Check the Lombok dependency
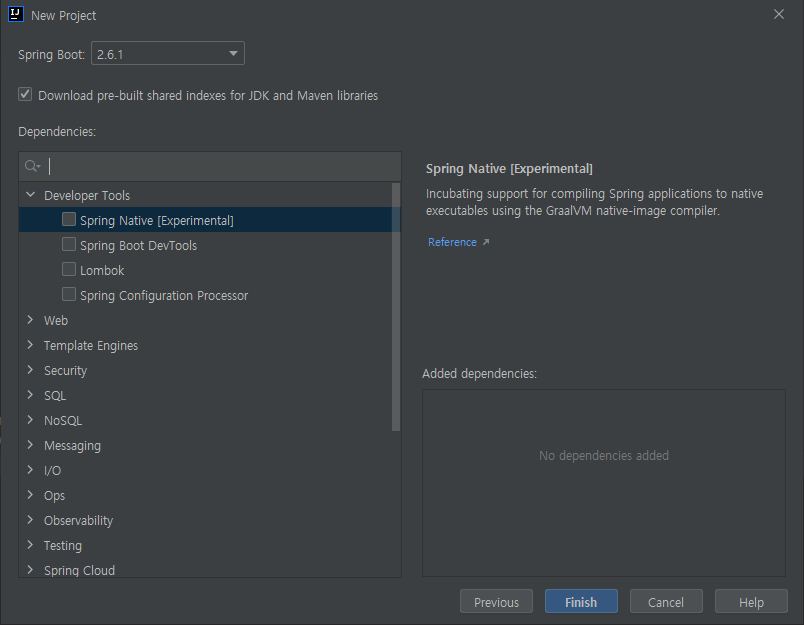This screenshot has width=804, height=625. coord(68,270)
